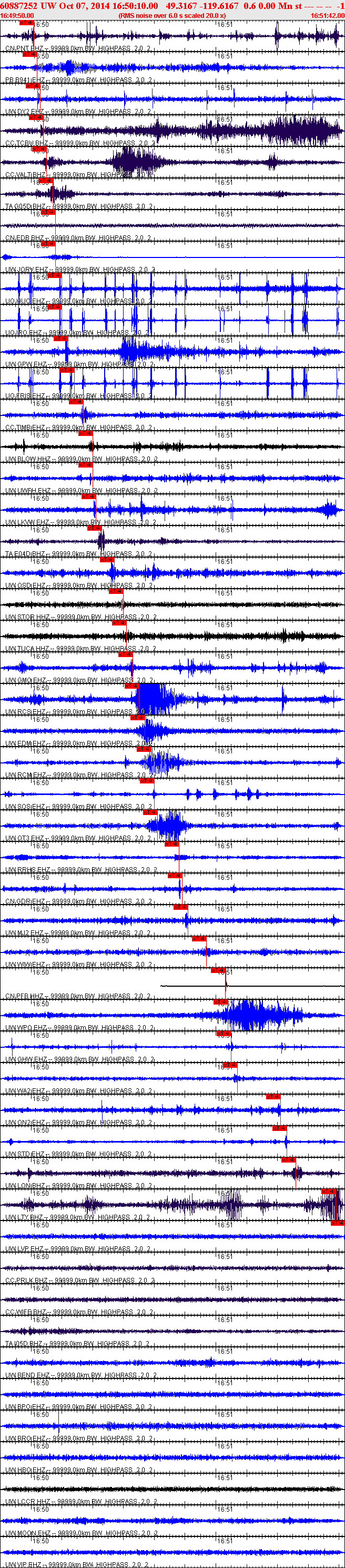Click the red pick marker on CN.PNT trace
This screenshot has width=345, height=1568.
(27, 22)
